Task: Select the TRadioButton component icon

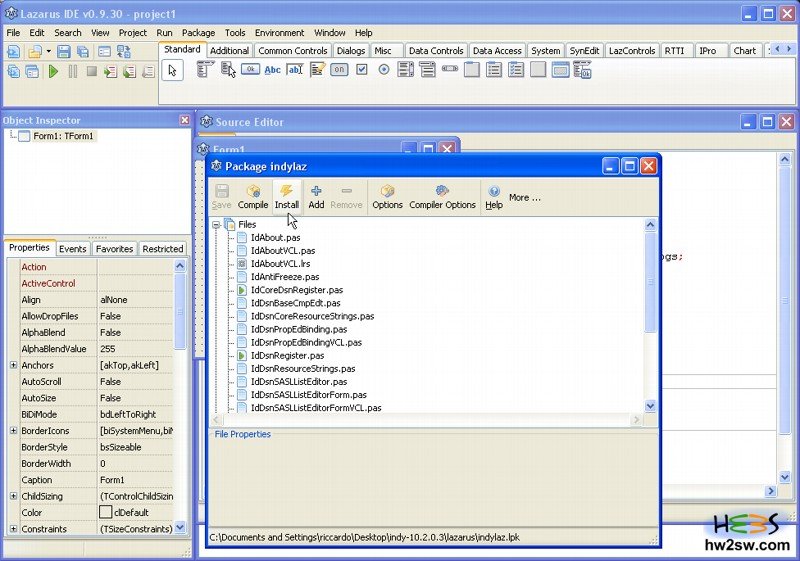Action: 384,69
